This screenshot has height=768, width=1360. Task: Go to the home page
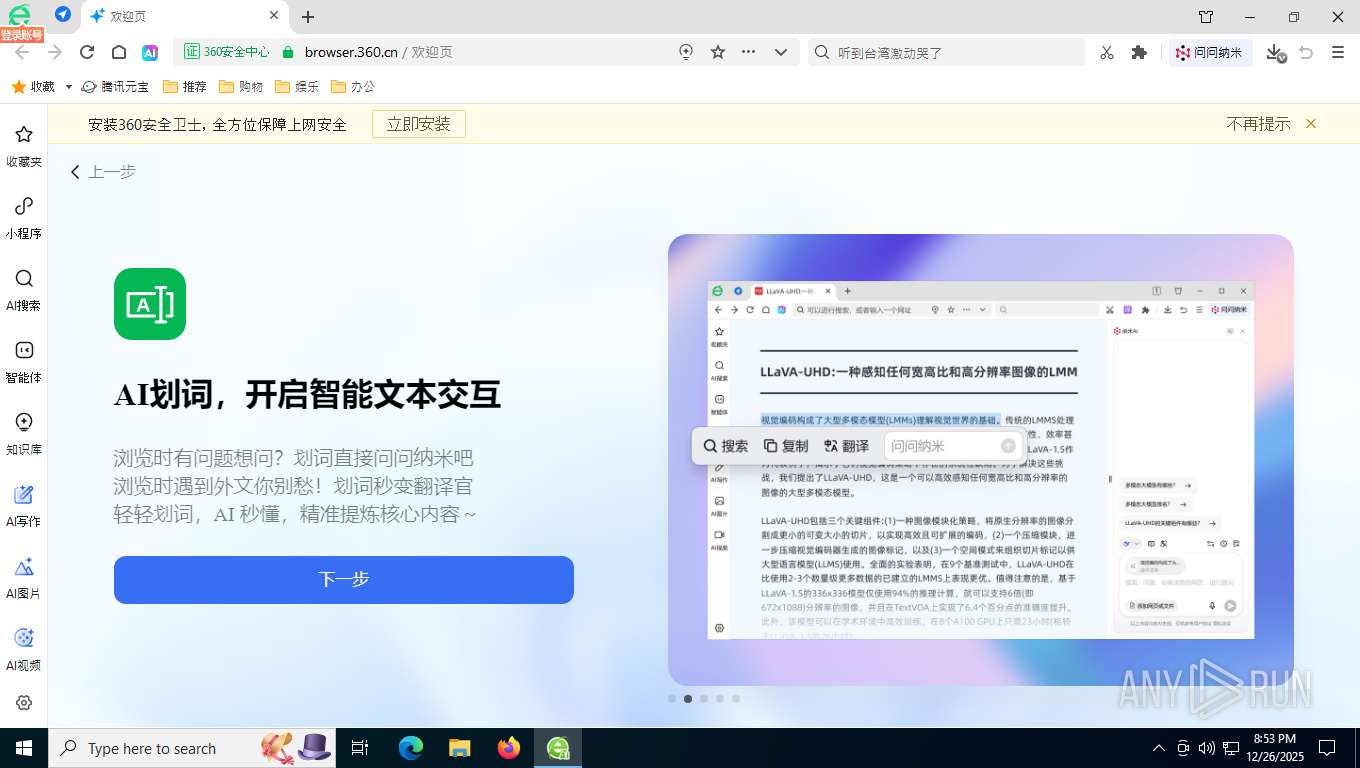[119, 52]
